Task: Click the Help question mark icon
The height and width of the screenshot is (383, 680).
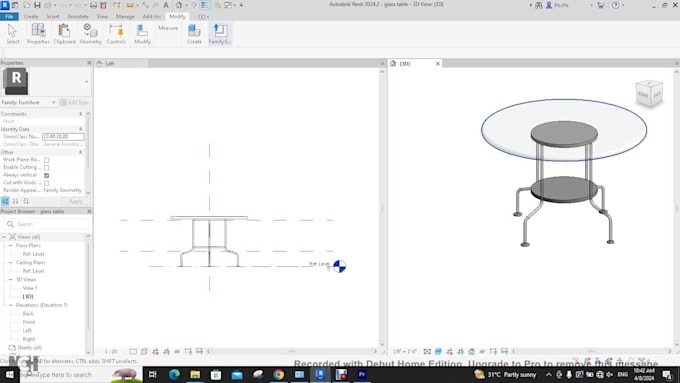Action: coord(616,5)
